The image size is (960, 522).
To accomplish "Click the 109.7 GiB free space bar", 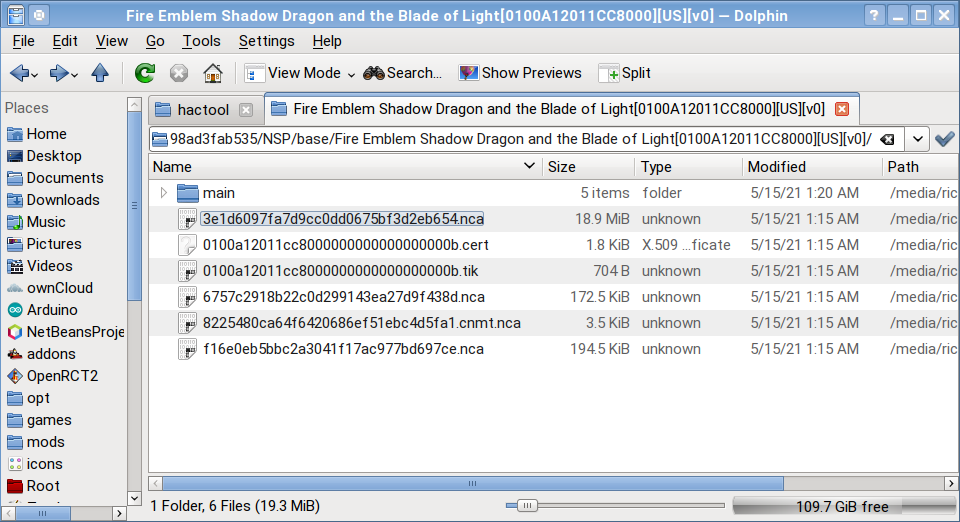I will click(x=842, y=507).
